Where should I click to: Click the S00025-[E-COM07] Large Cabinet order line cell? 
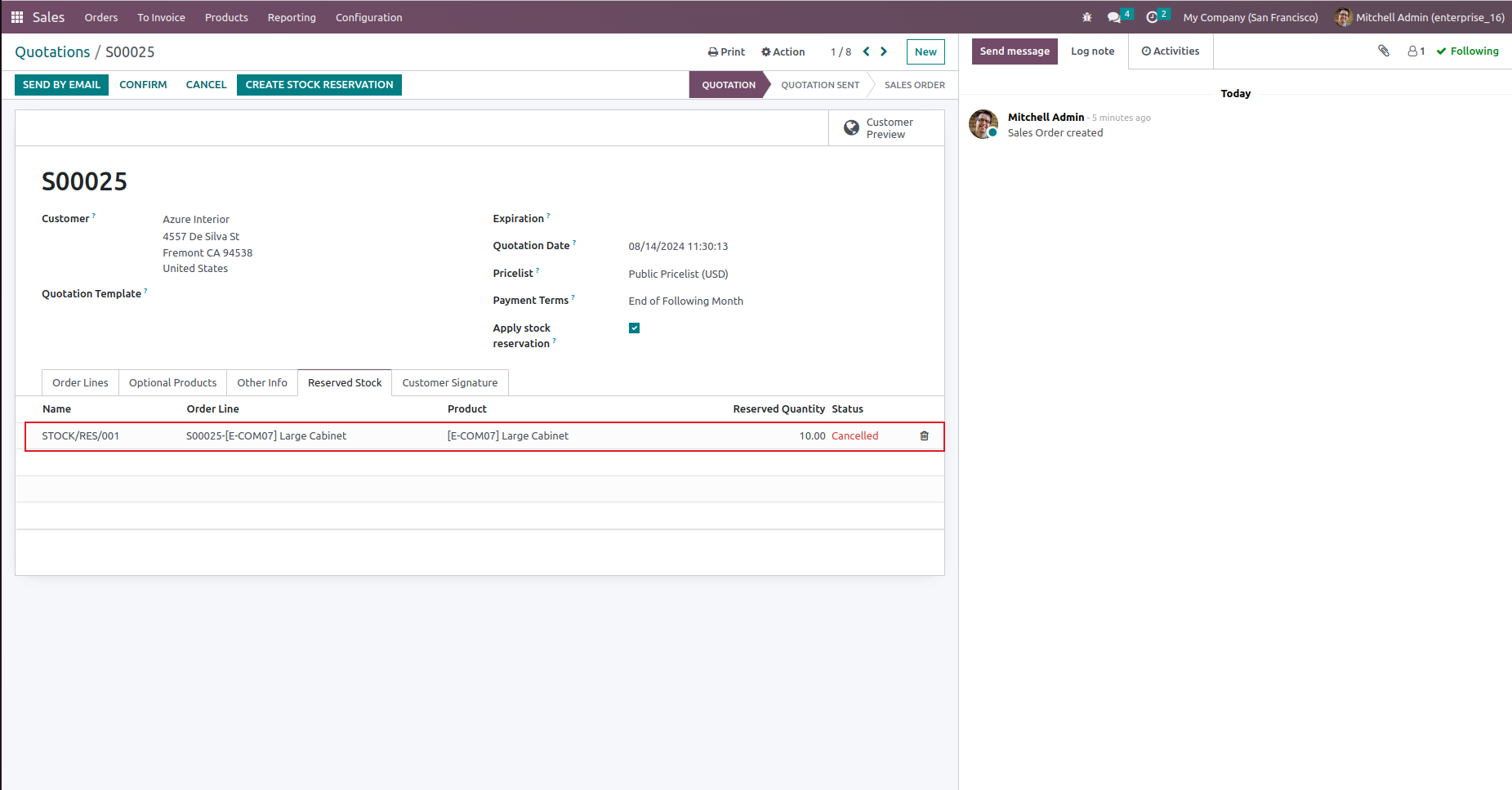(266, 435)
